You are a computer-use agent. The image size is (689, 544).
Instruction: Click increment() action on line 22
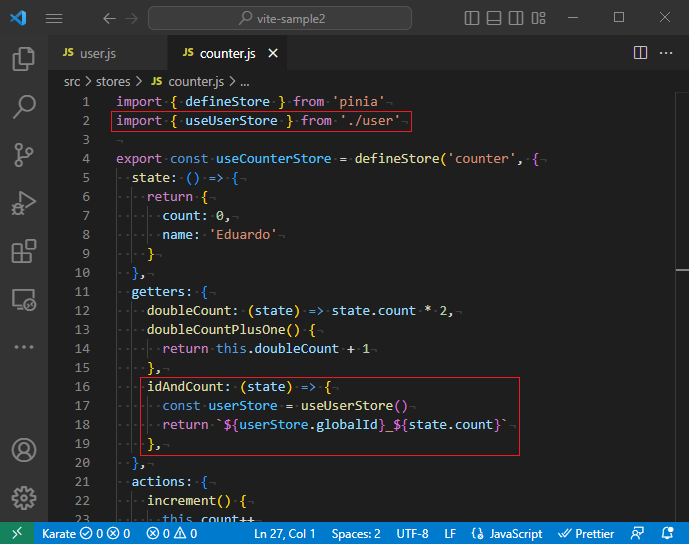(x=189, y=500)
